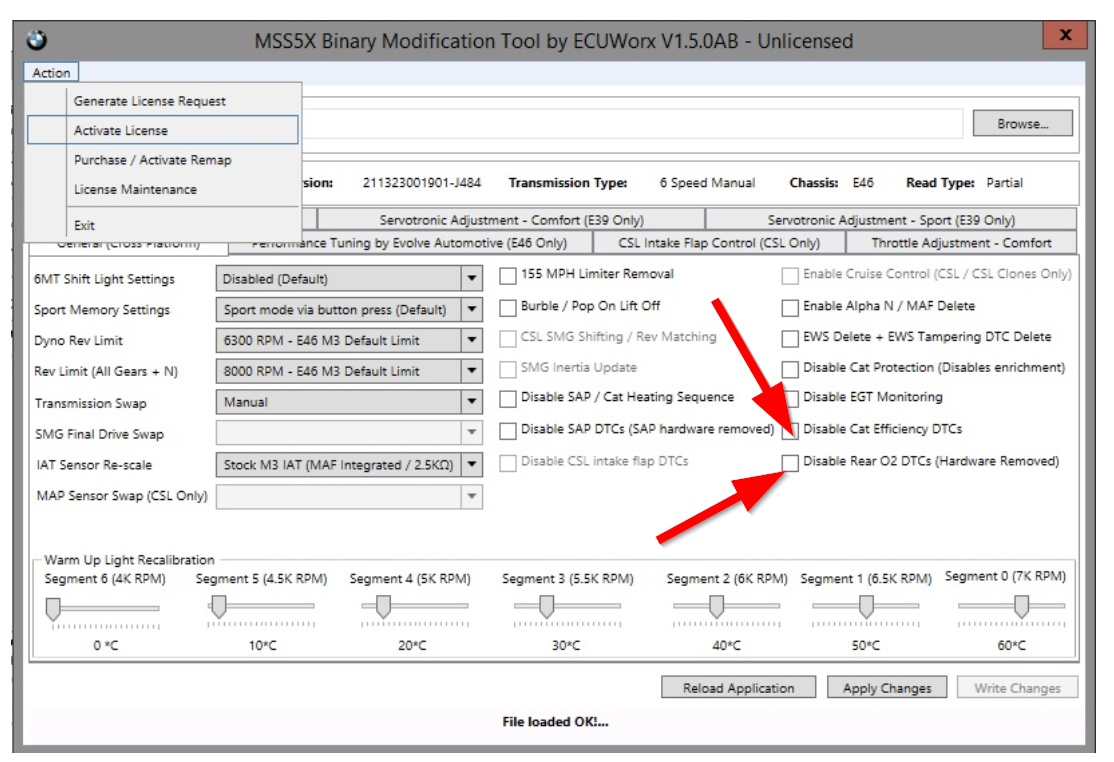Expand 6MT Shift Light Settings dropdown
This screenshot has height=762, width=1114.
tap(472, 279)
